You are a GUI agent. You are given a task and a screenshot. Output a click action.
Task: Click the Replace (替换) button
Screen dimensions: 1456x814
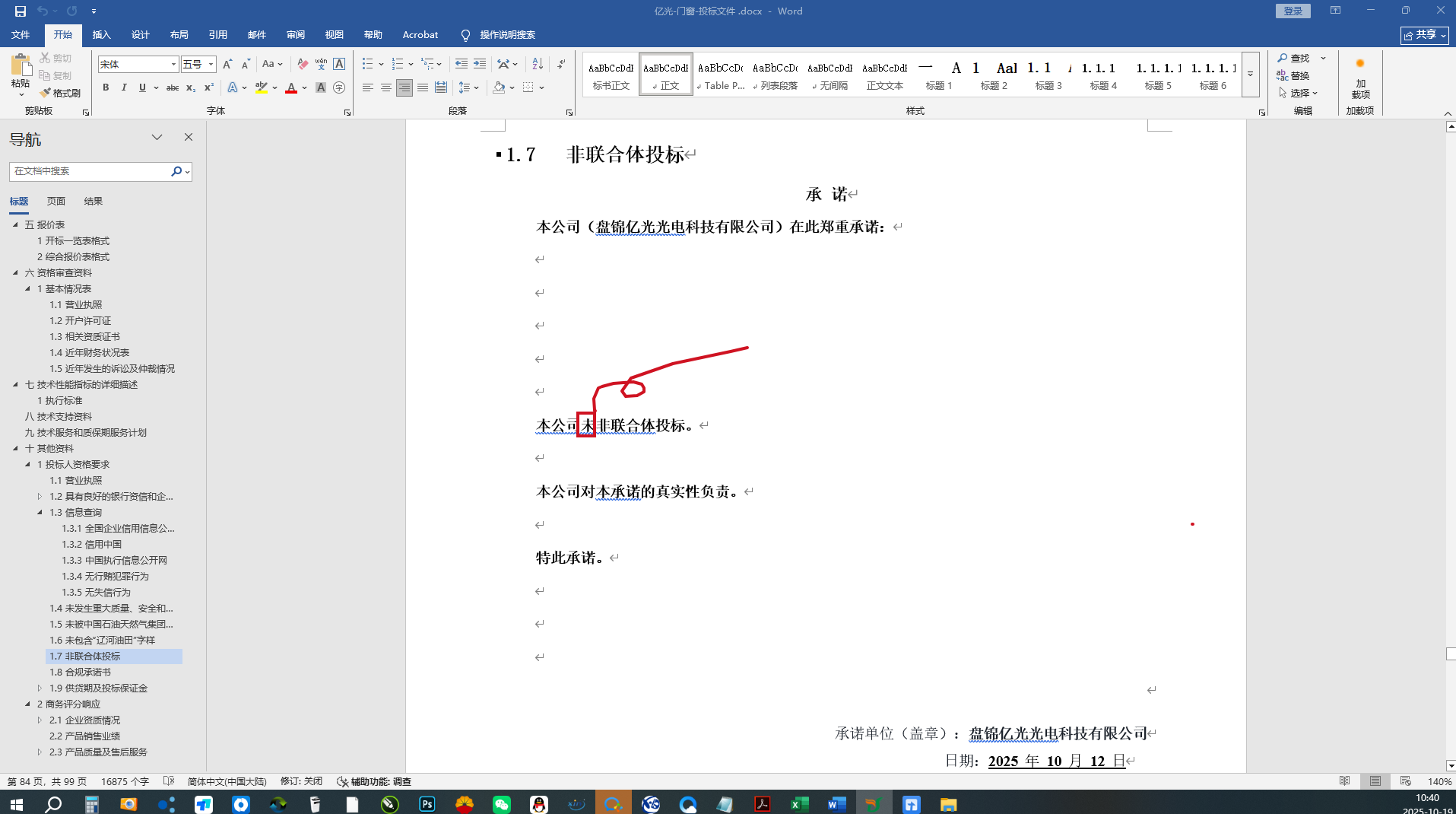tap(1294, 75)
